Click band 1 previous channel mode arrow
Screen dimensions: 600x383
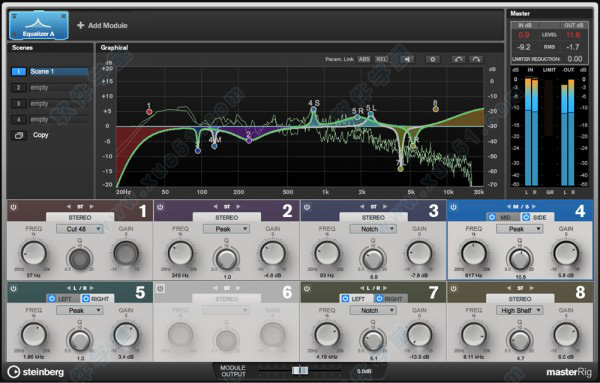point(69,207)
